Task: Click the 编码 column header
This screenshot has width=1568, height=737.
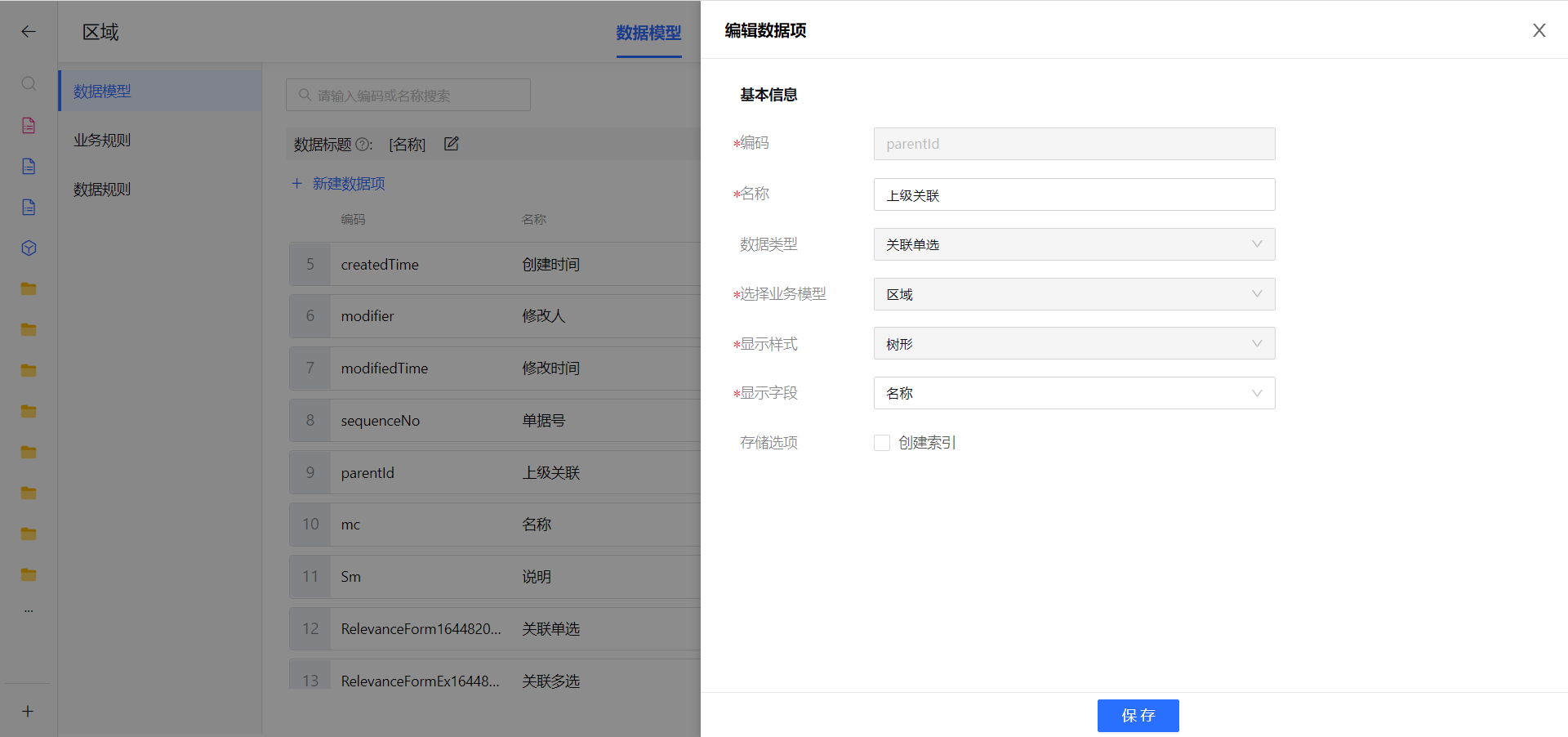Action: pyautogui.click(x=353, y=219)
